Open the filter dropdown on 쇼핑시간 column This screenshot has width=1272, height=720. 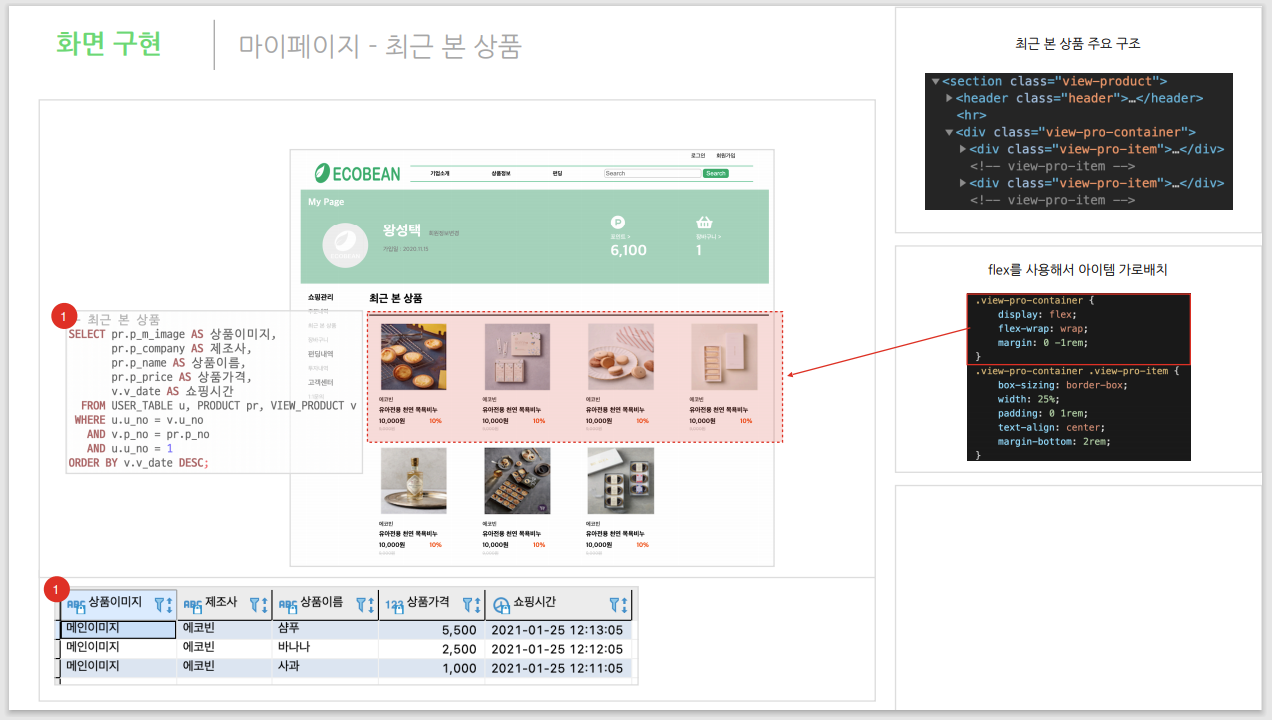pyautogui.click(x=614, y=602)
